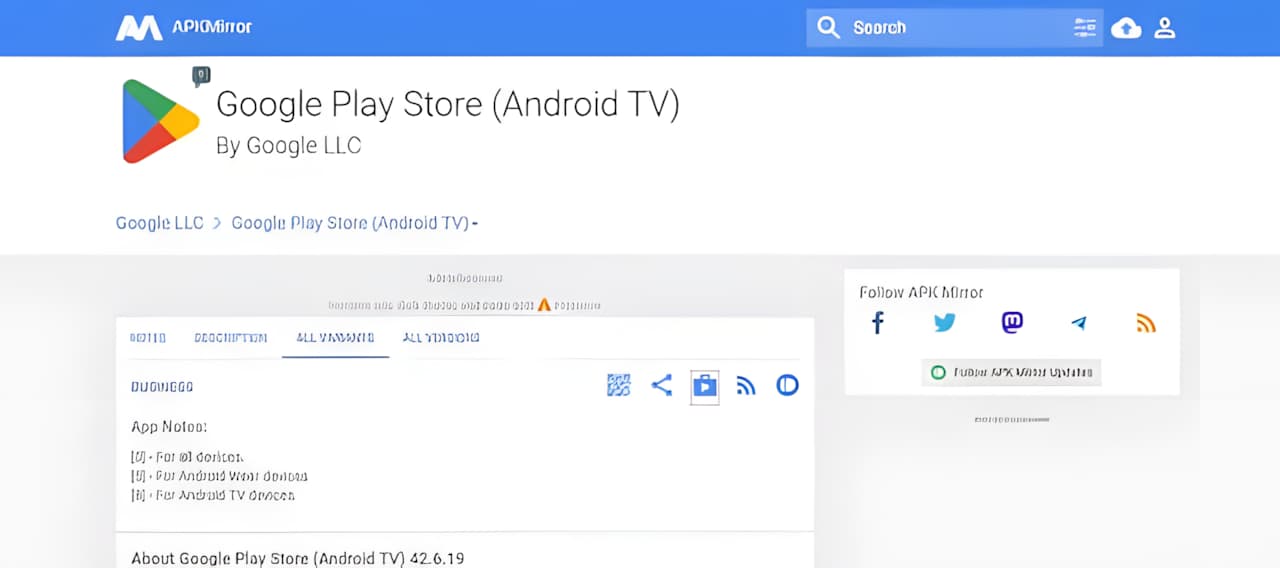Click the magnifying glass search icon
The width and height of the screenshot is (1280, 568).
[x=828, y=27]
